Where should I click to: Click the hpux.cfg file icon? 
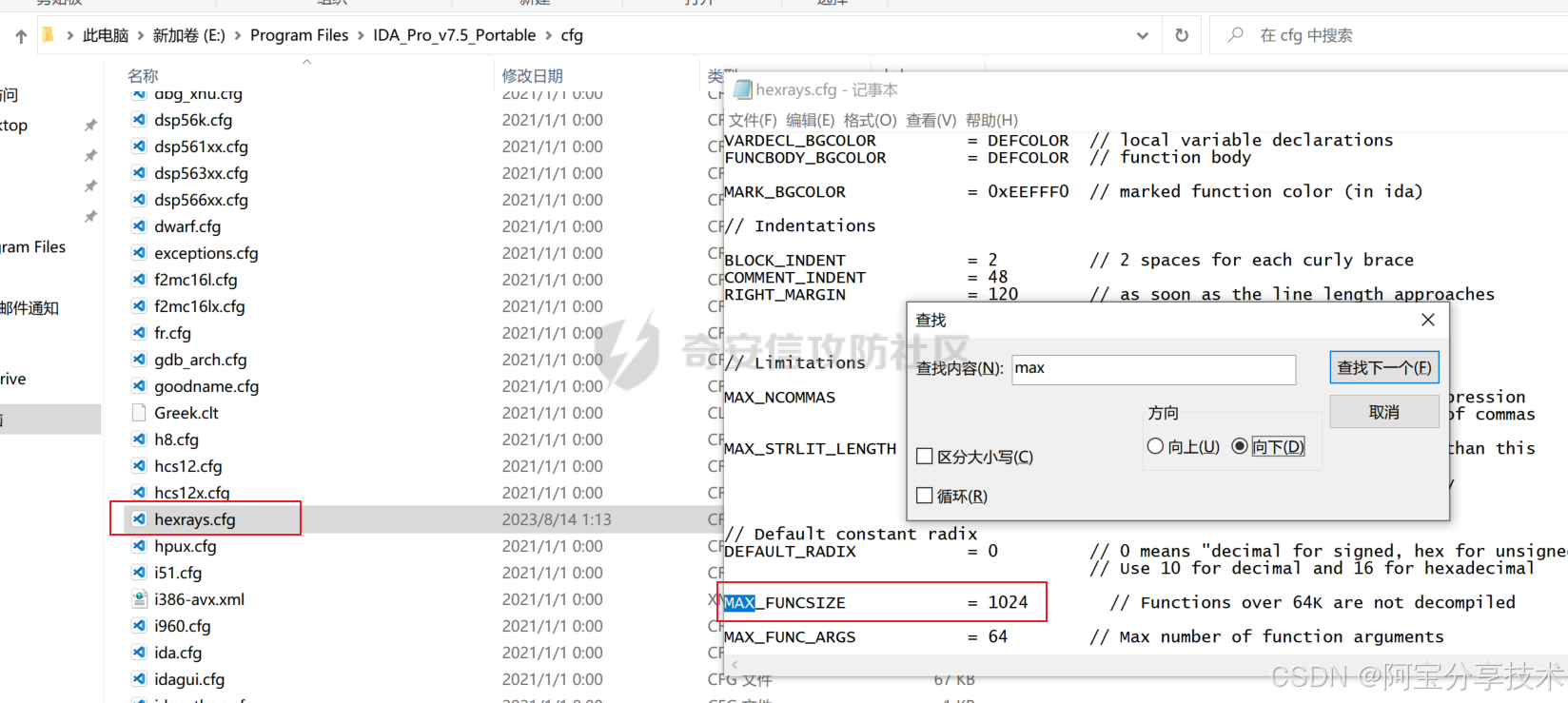coord(139,546)
